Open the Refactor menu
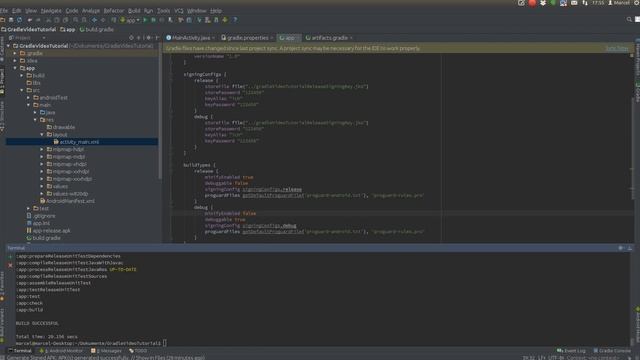Image resolution: width=640 pixels, height=360 pixels. tap(113, 11)
